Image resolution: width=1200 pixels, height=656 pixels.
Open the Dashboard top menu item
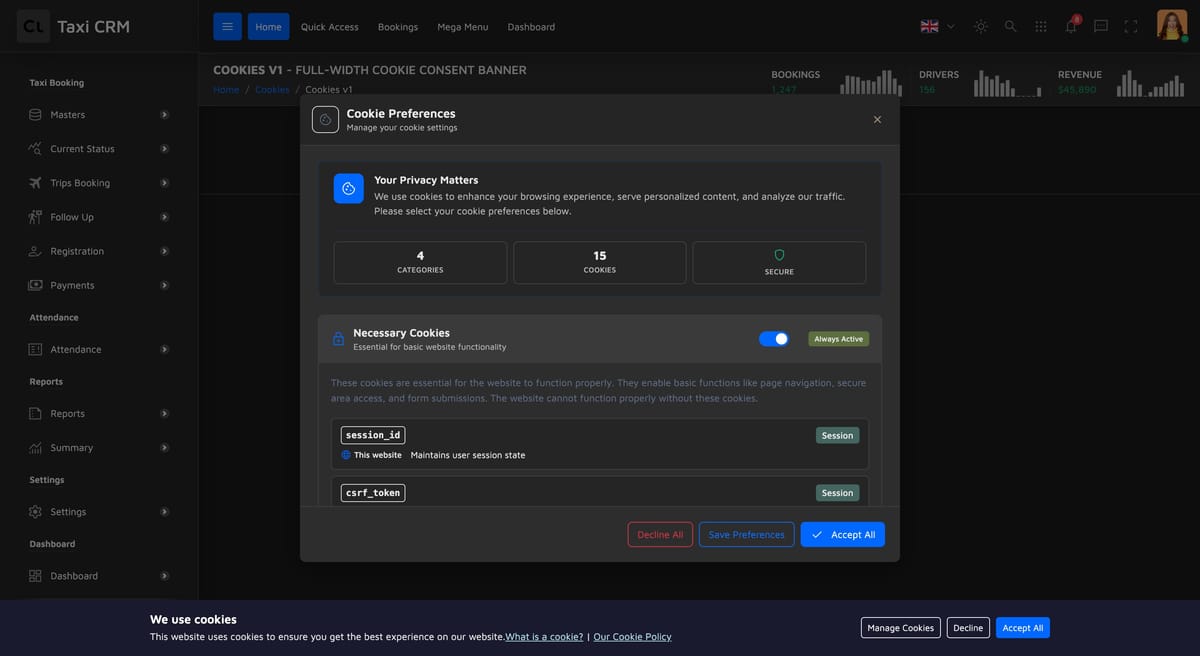coord(531,27)
